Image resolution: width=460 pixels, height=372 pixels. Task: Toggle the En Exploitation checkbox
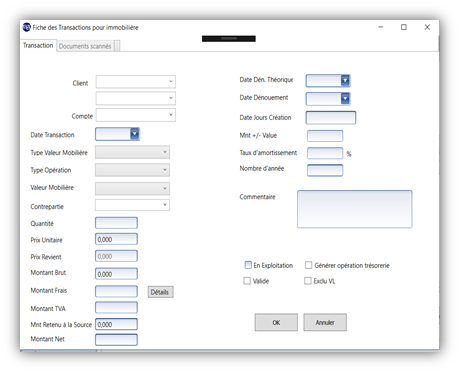[x=248, y=265]
